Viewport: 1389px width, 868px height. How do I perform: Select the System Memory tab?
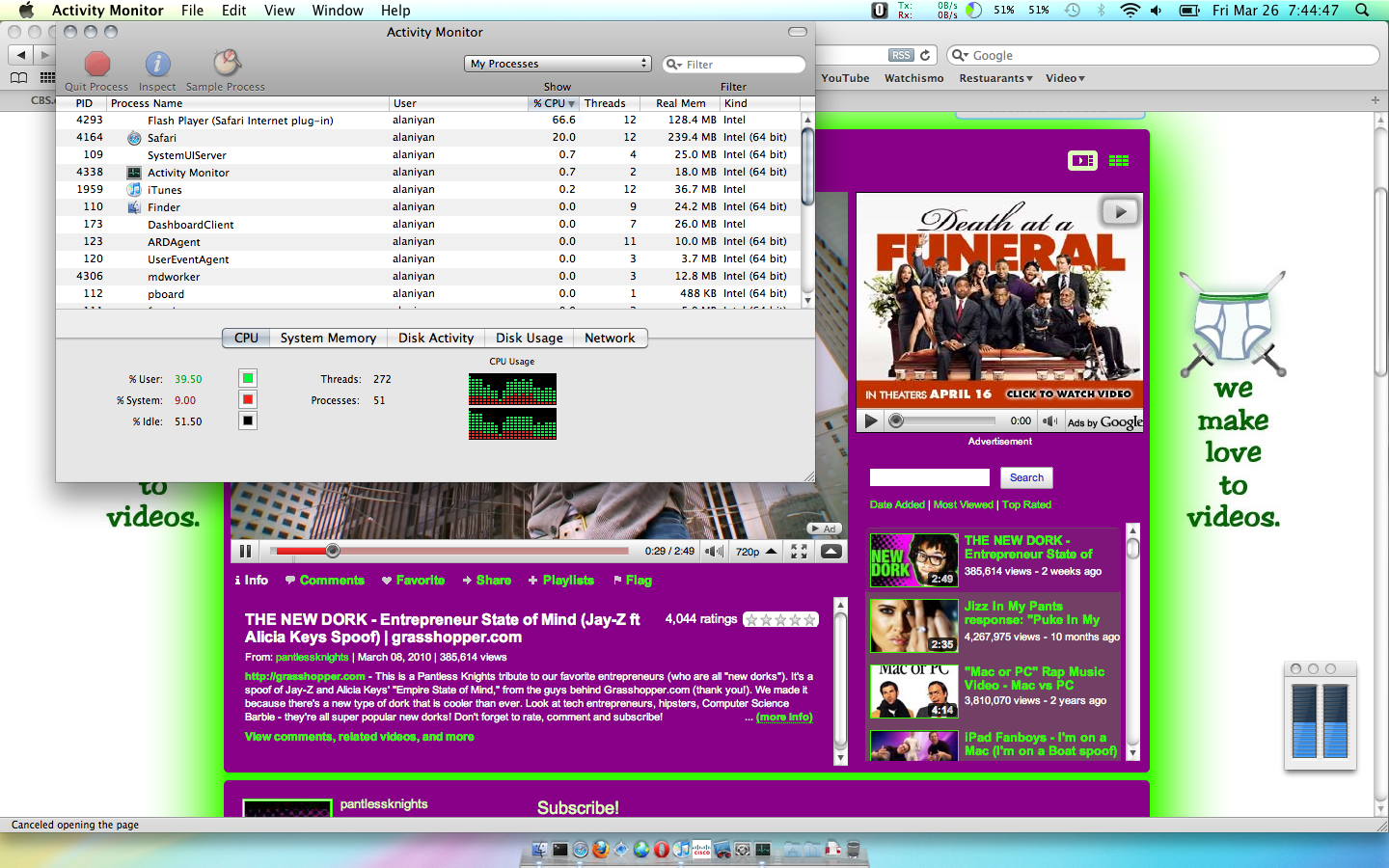coord(328,339)
